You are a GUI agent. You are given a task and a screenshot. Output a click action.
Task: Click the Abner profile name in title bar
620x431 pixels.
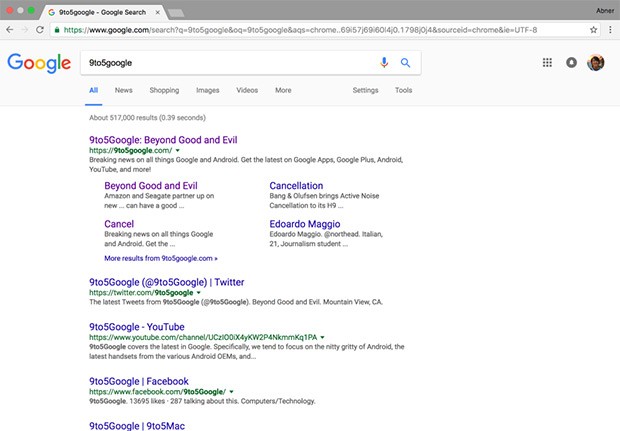tap(605, 11)
